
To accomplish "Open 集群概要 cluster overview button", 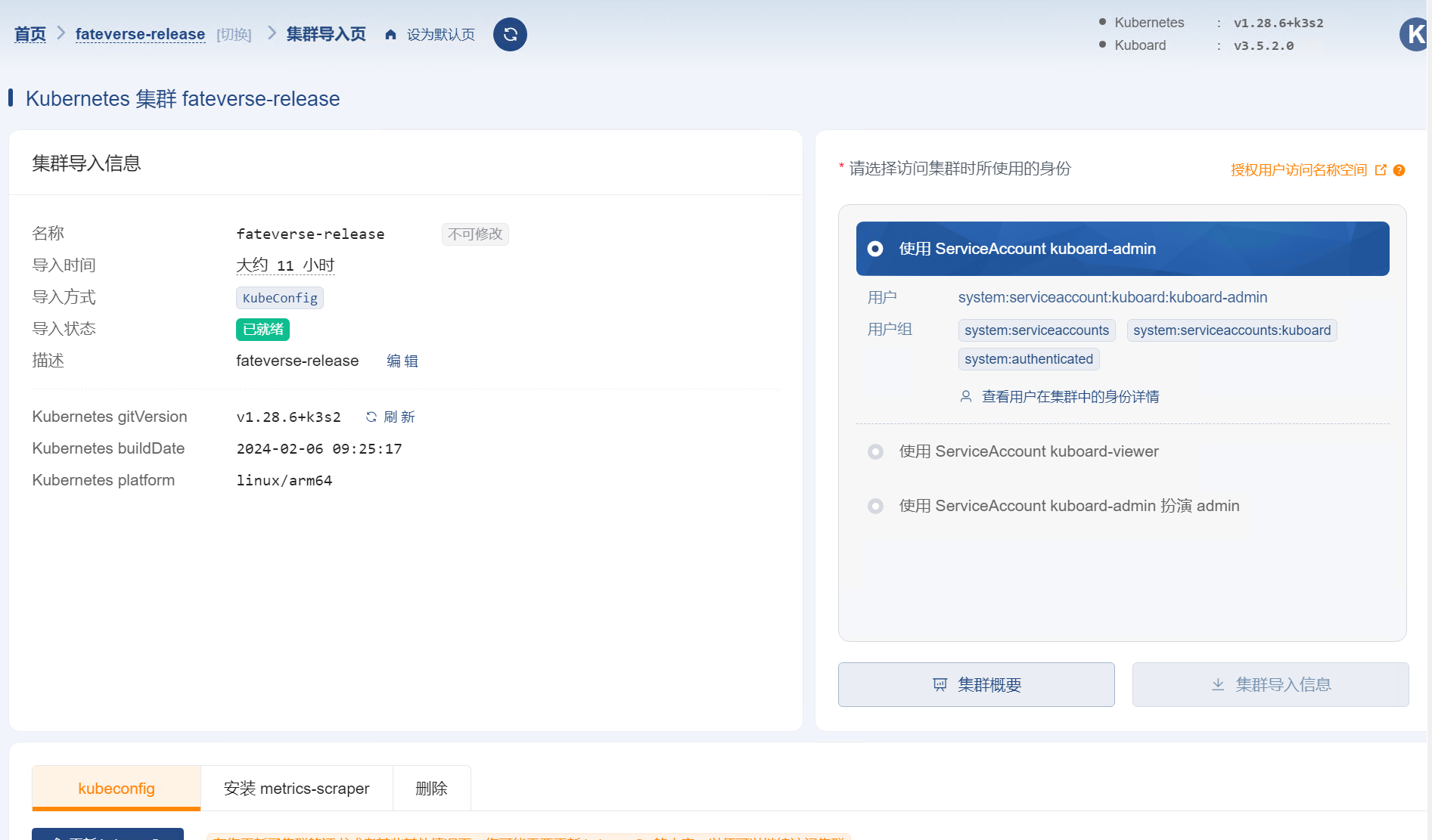I will point(976,685).
